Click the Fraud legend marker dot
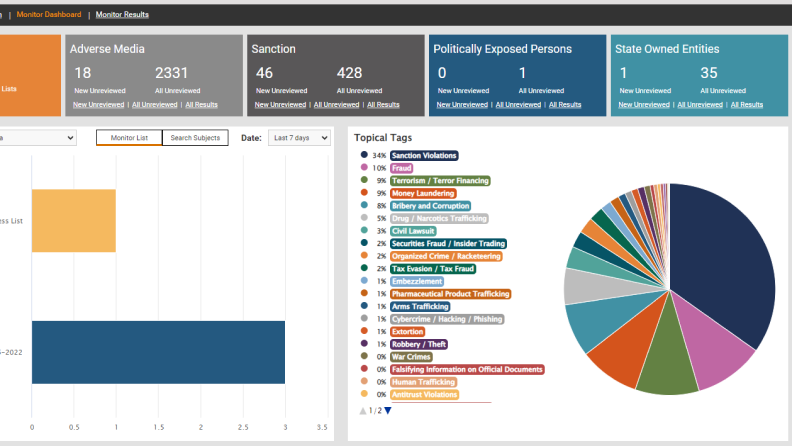Viewport: 792px width, 446px height. pos(363,168)
